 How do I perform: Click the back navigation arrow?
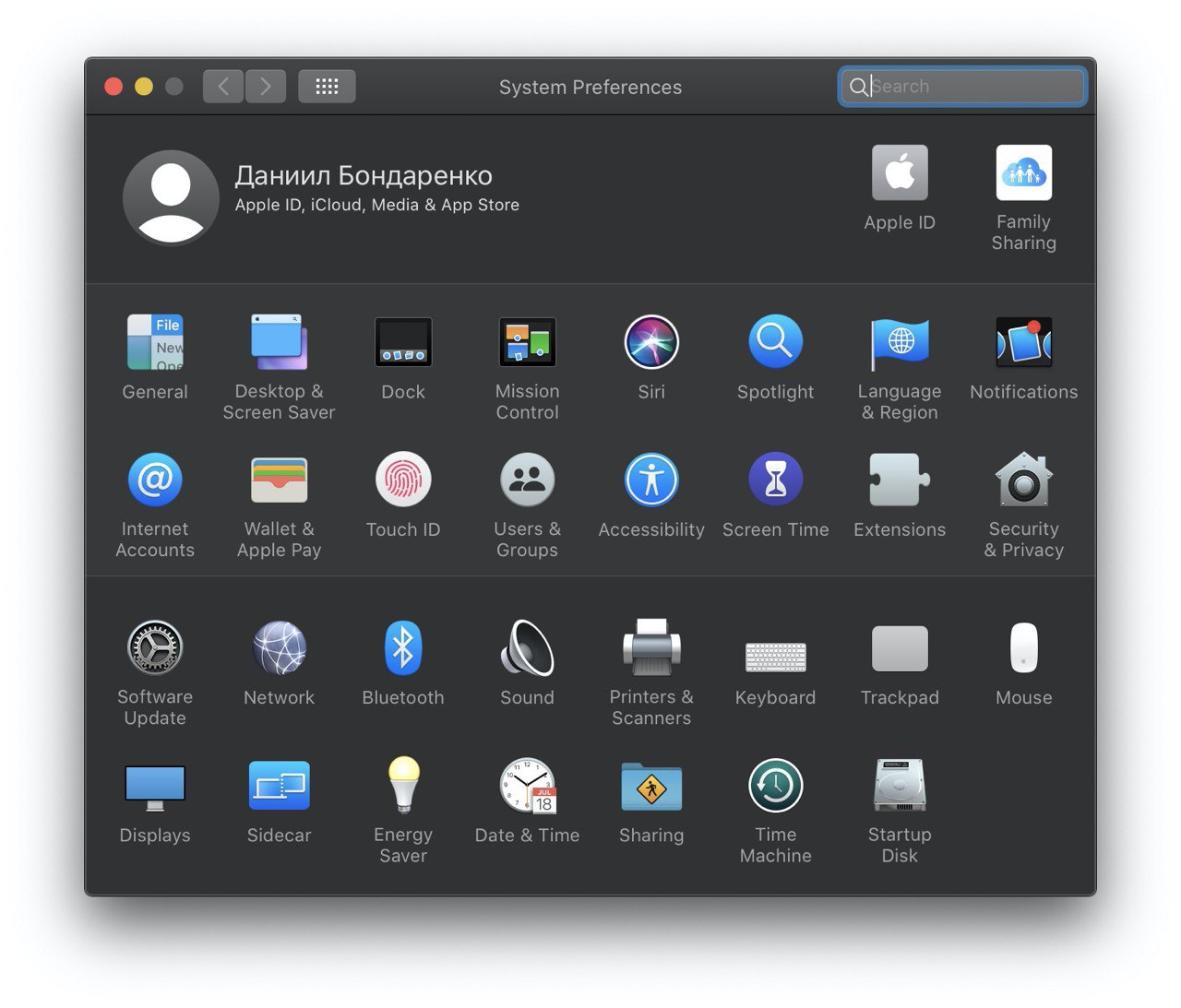(x=223, y=87)
